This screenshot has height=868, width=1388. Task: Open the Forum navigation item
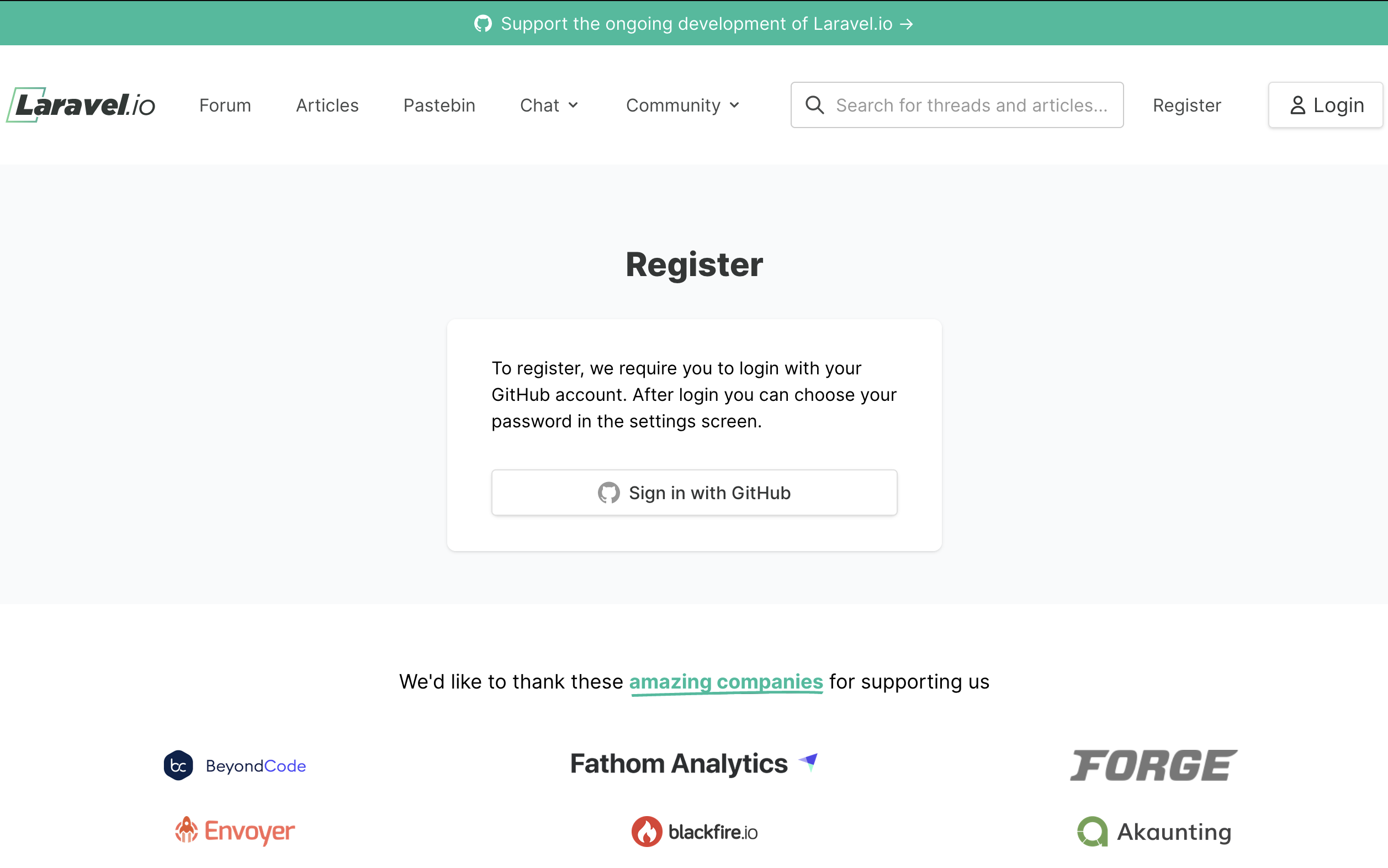[x=225, y=105]
